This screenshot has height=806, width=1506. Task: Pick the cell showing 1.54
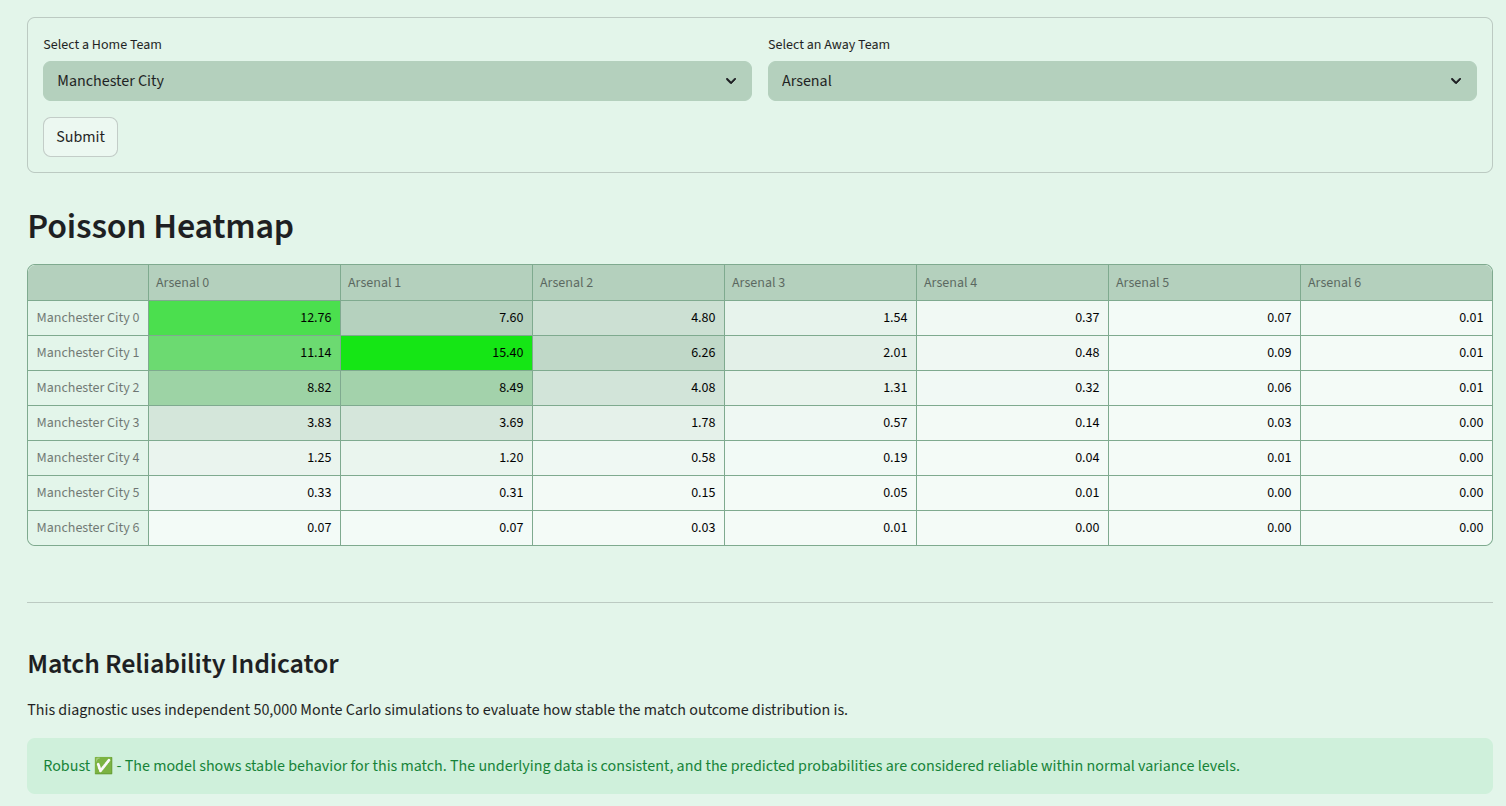tap(820, 318)
